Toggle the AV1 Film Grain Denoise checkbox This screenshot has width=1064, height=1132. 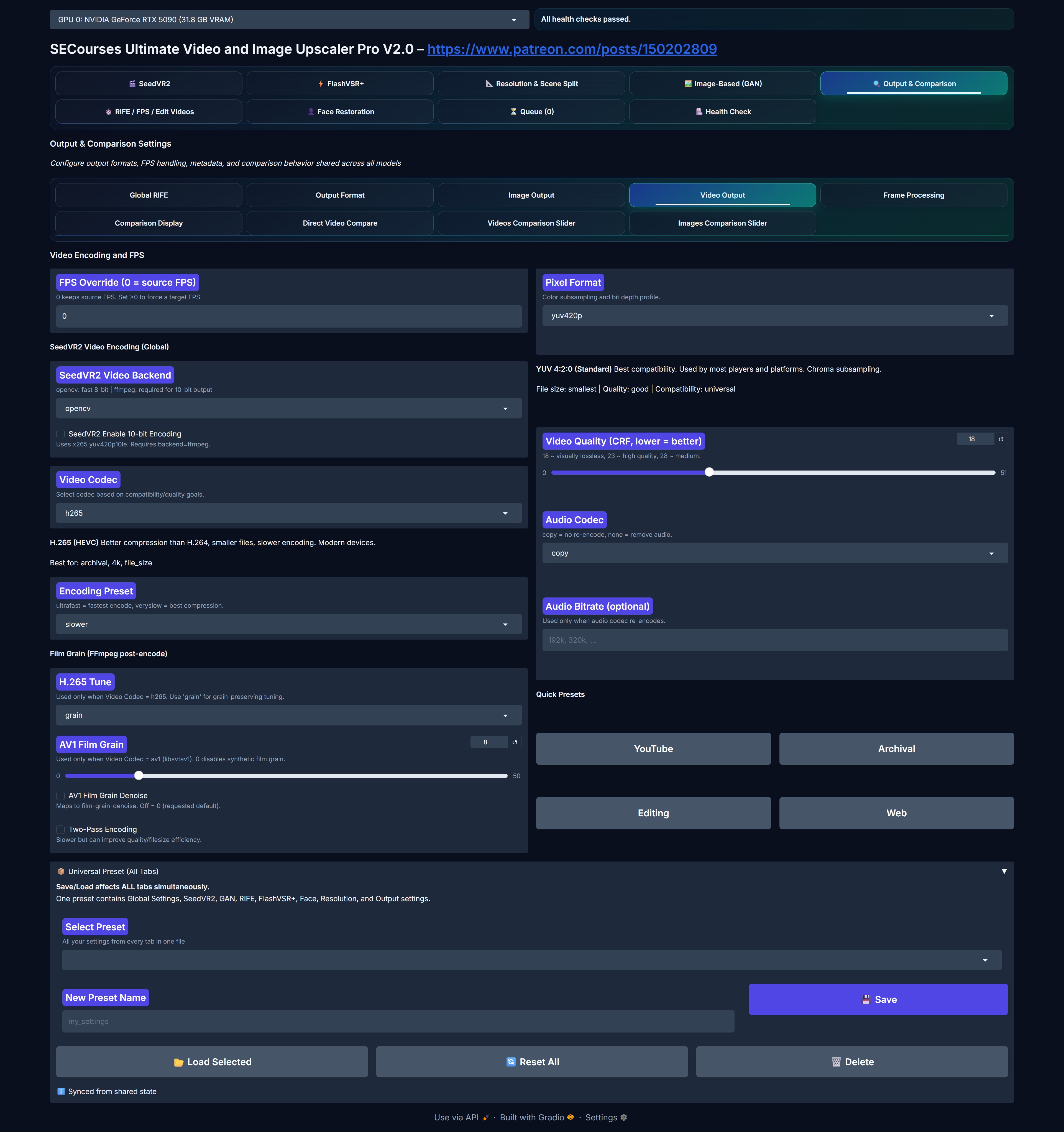pos(60,796)
